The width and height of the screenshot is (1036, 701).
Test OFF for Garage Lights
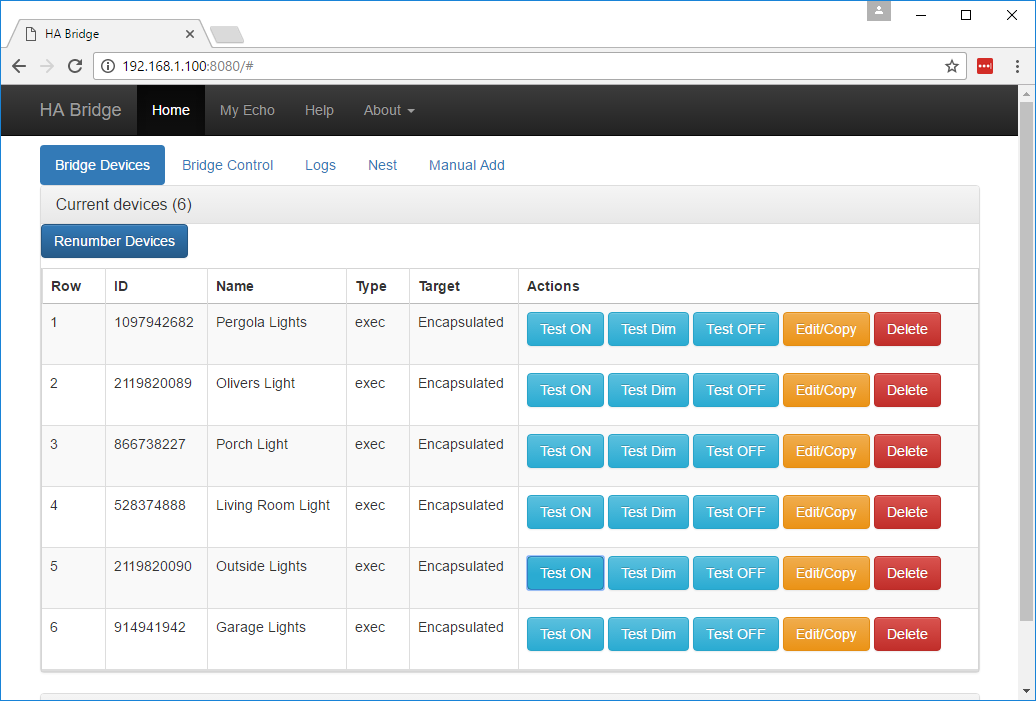[735, 634]
